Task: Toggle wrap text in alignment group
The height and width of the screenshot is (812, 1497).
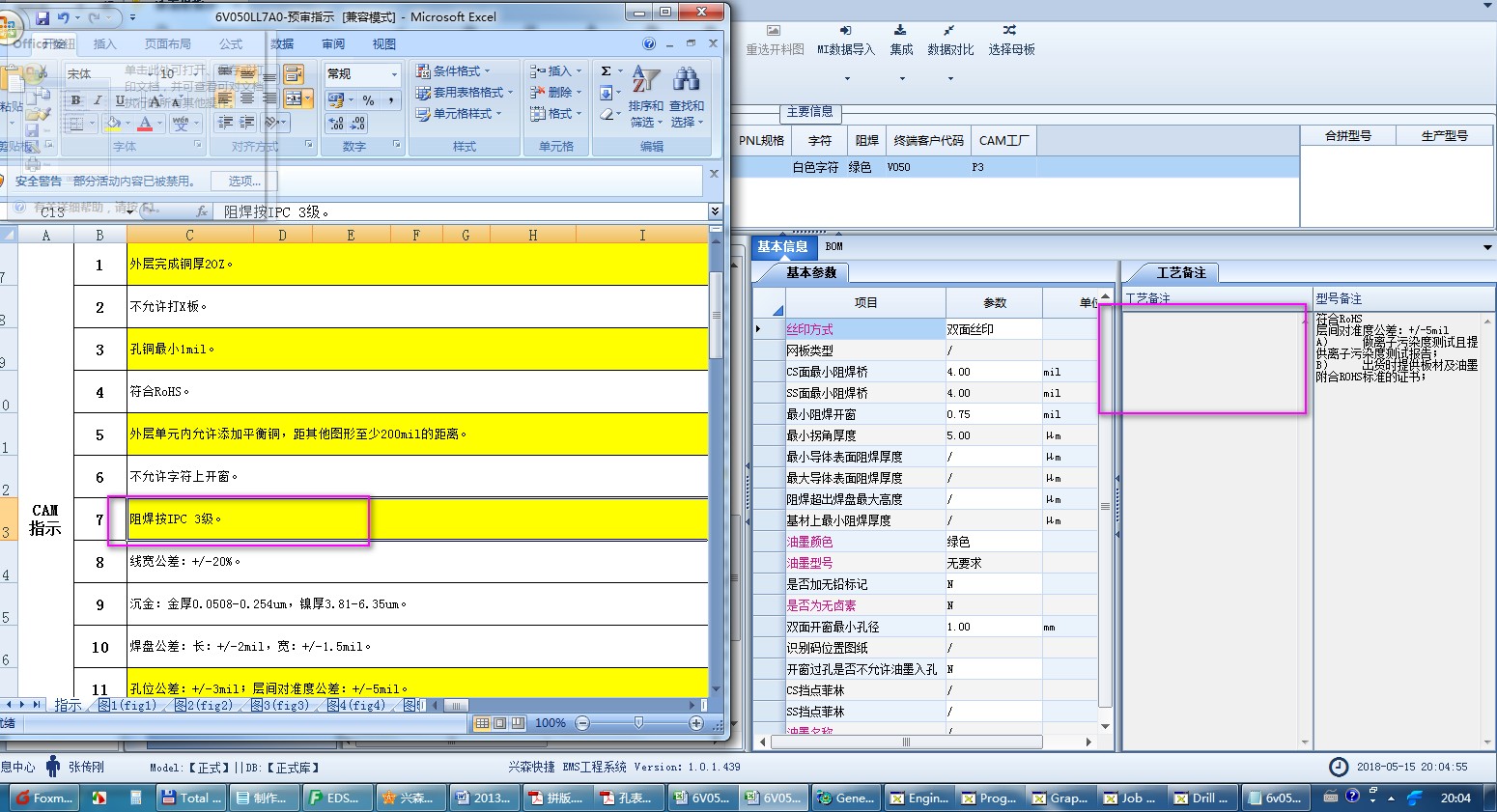Action: tap(294, 74)
